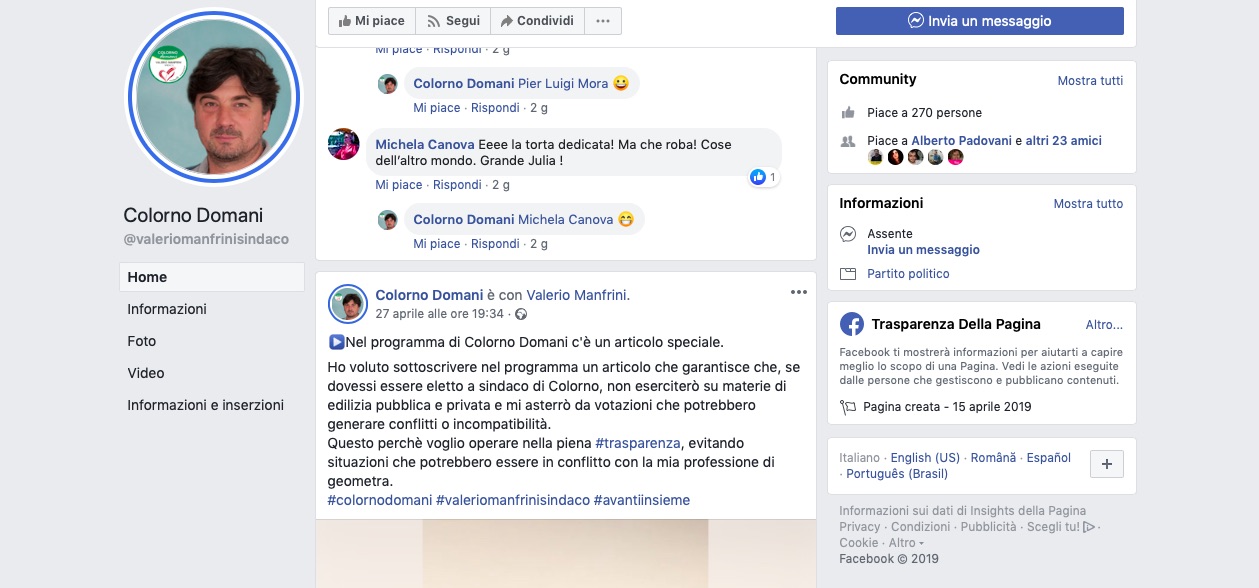1259x588 pixels.
Task: Open the three-dot menu beside Condividi
Action: coord(603,21)
